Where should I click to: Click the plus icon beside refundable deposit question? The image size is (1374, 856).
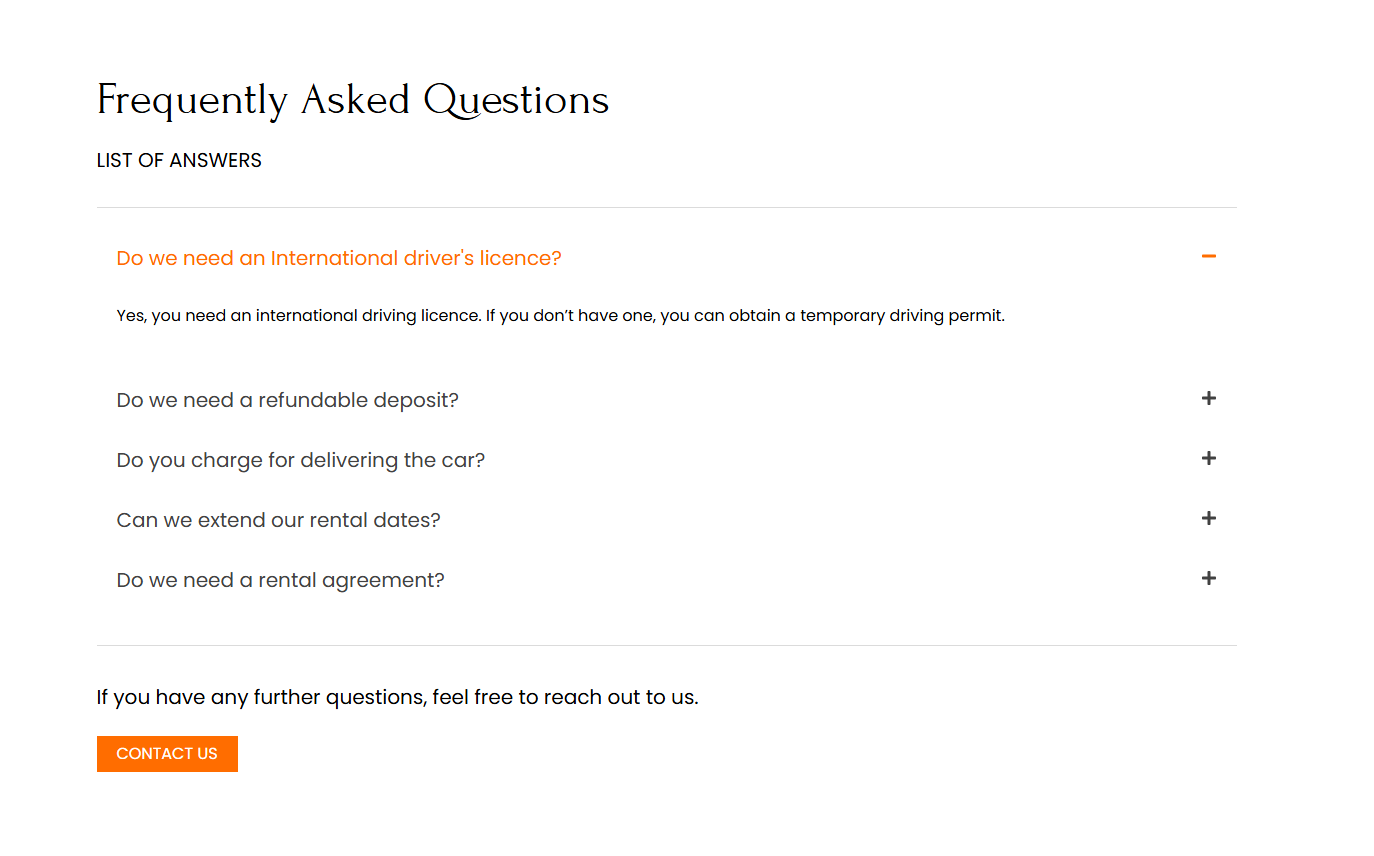1208,398
